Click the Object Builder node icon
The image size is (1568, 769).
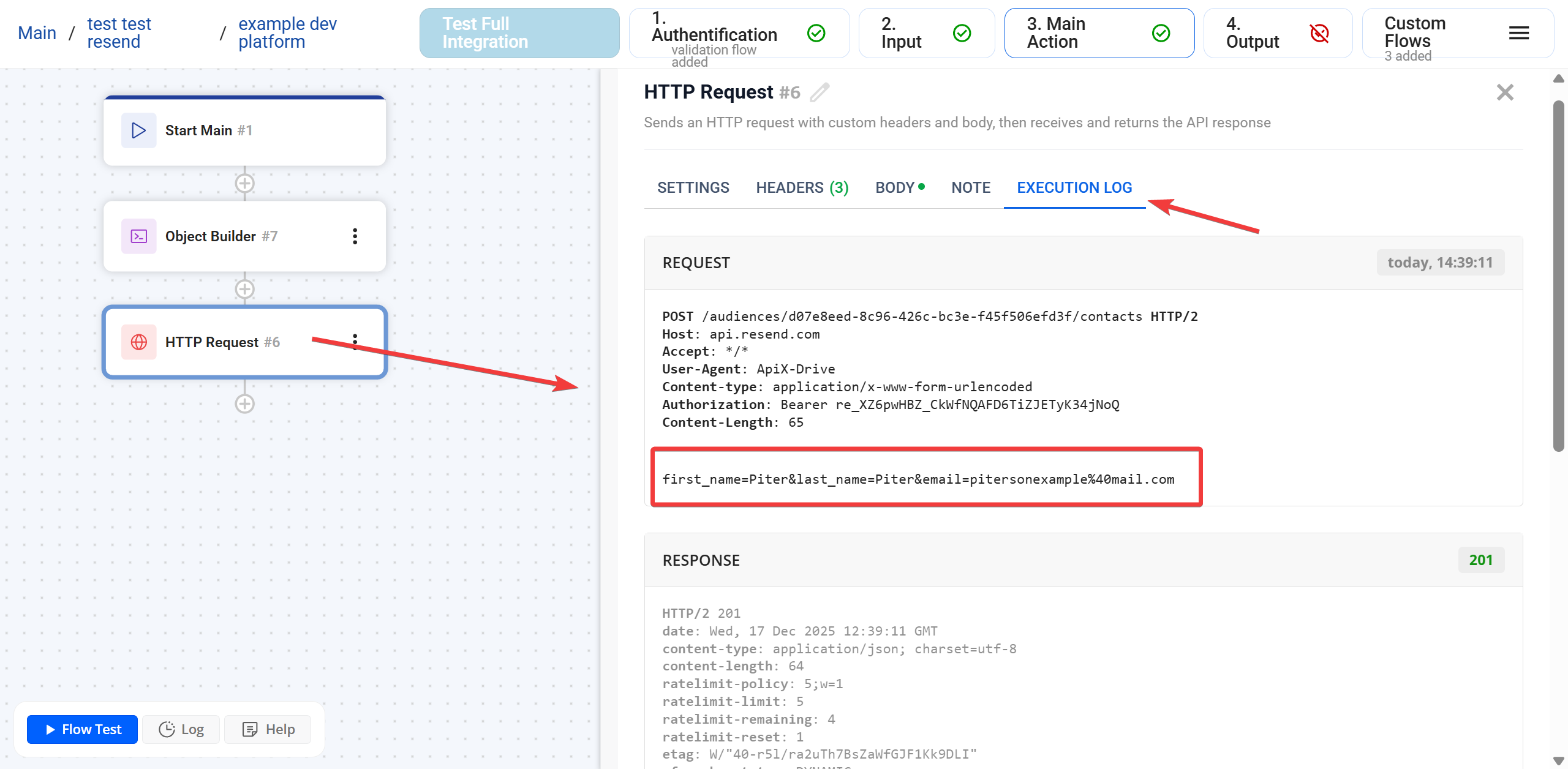pyautogui.click(x=138, y=236)
